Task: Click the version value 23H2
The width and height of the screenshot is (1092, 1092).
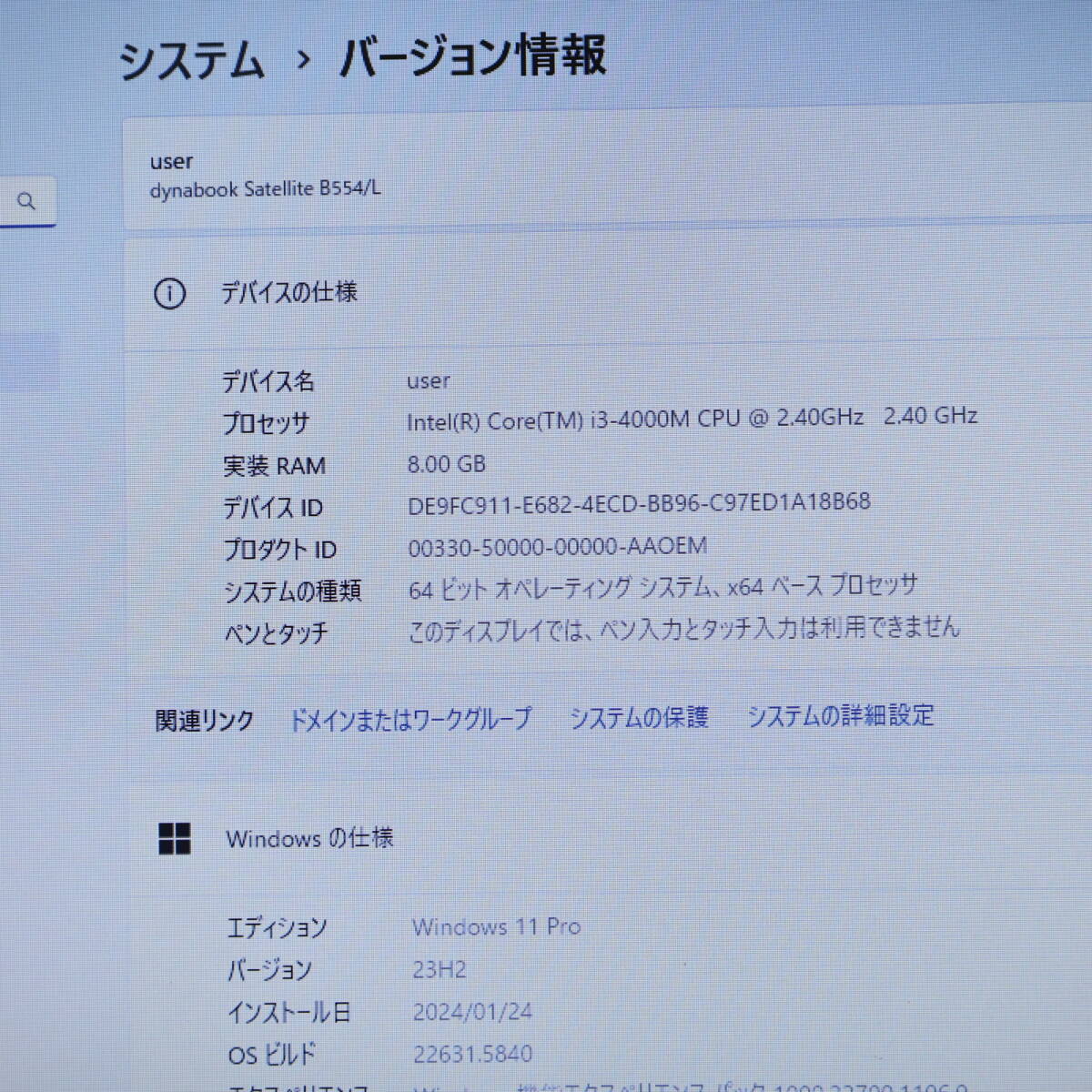Action: click(440, 970)
